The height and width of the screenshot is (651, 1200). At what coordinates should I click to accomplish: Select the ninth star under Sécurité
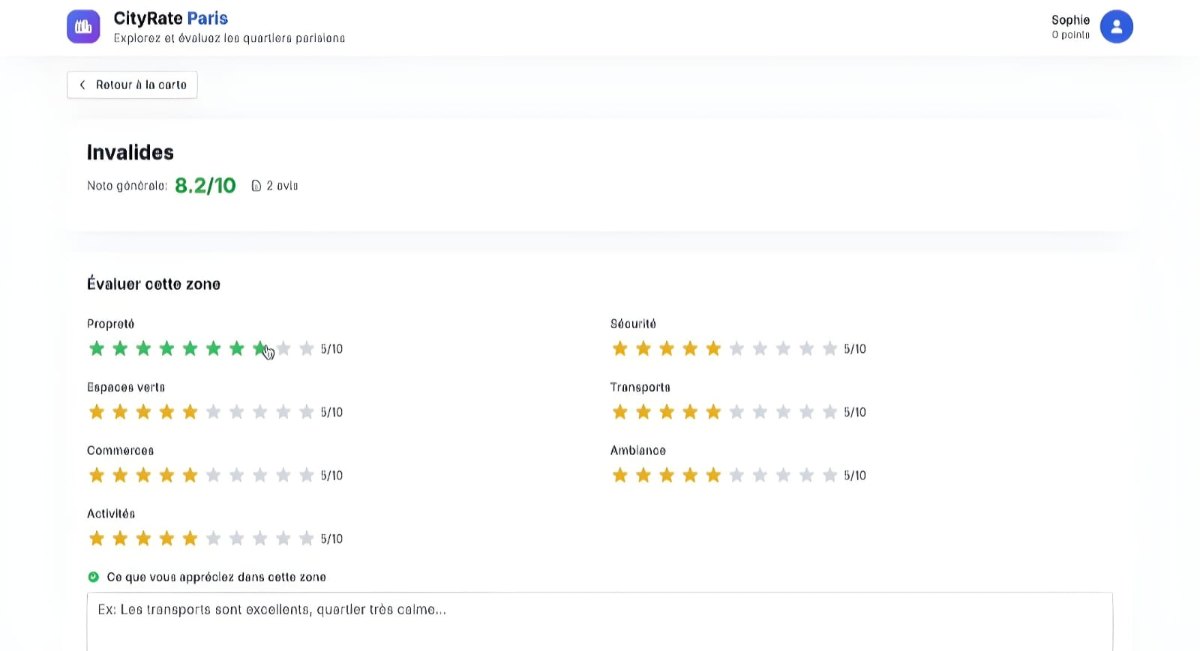805,348
